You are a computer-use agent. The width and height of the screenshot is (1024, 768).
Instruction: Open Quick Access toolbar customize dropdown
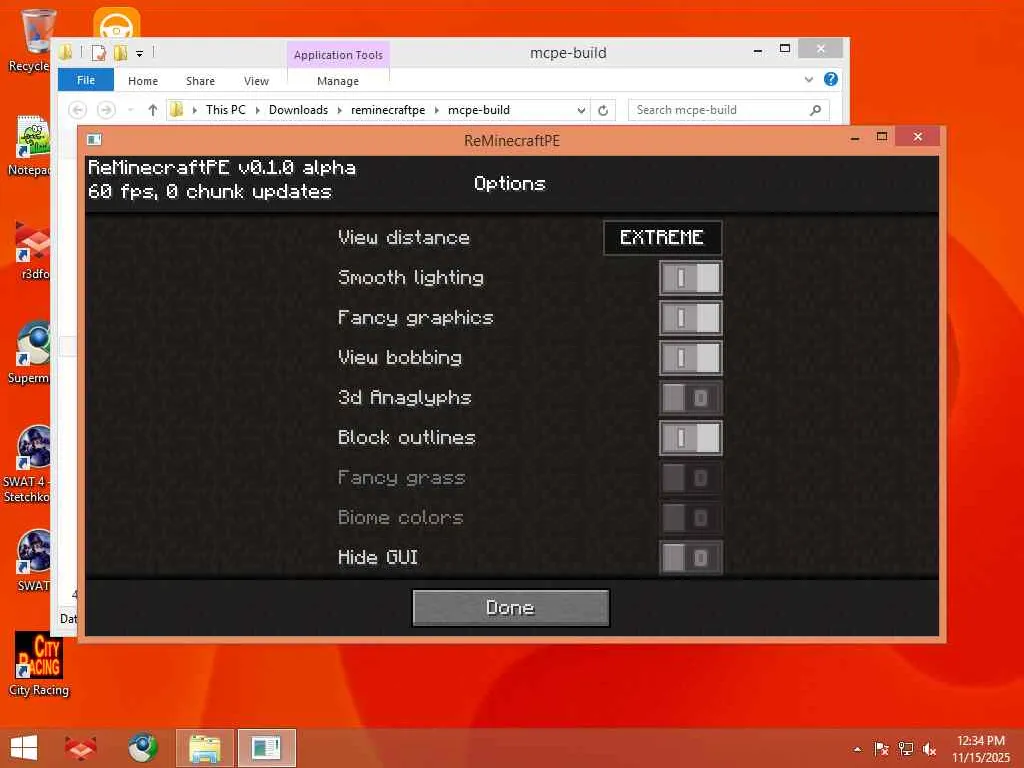click(x=139, y=54)
